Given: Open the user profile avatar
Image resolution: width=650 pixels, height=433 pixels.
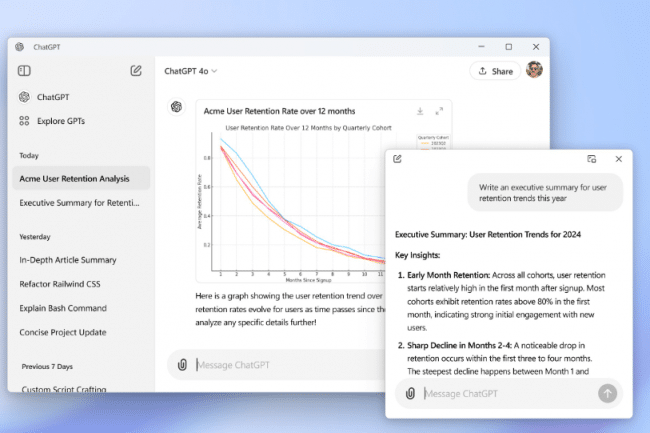Looking at the screenshot, I should [534, 70].
